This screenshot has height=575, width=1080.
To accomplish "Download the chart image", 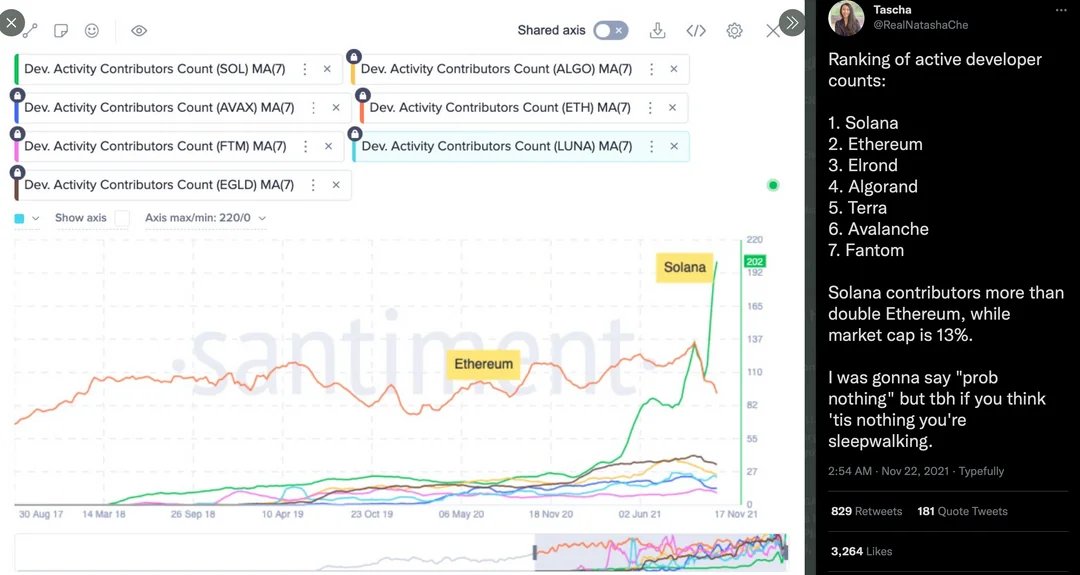I will pyautogui.click(x=658, y=30).
